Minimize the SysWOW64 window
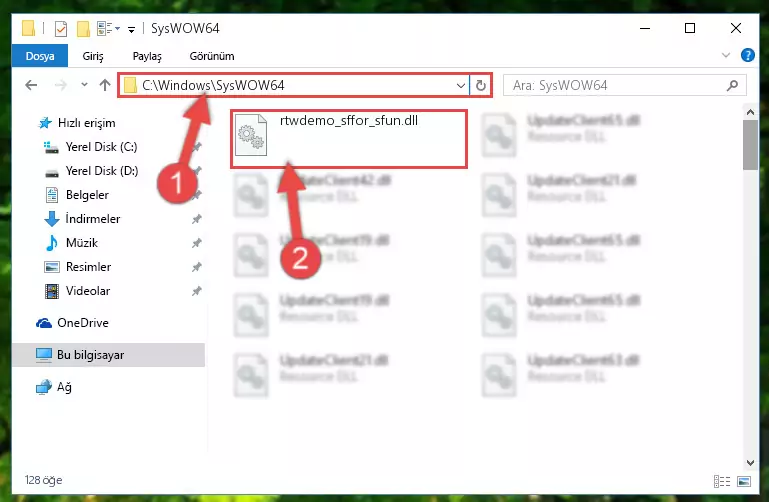 pyautogui.click(x=645, y=28)
